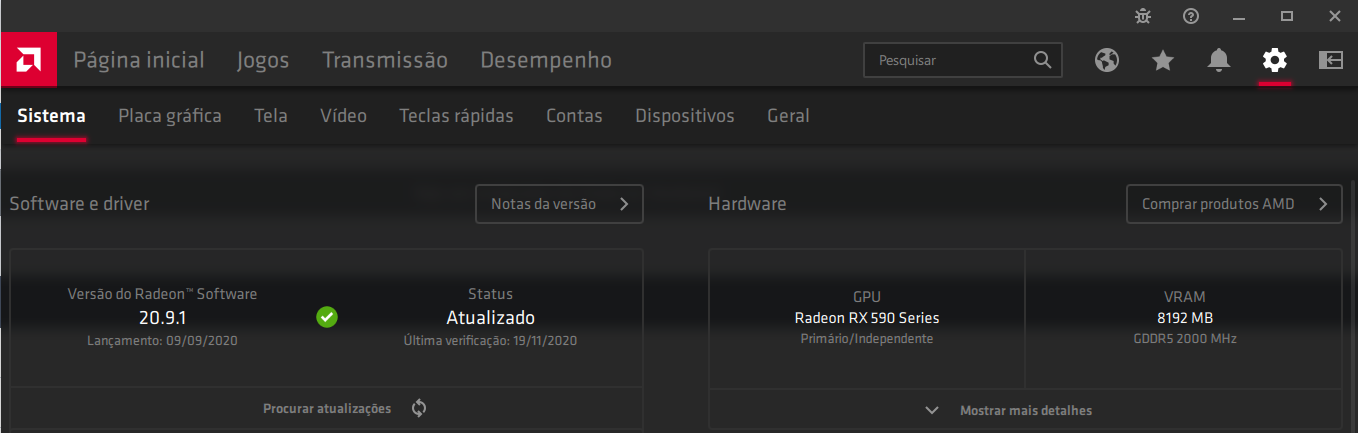Screen dimensions: 1358x433
Task: Click Procurar atualizações link
Action: pos(327,409)
